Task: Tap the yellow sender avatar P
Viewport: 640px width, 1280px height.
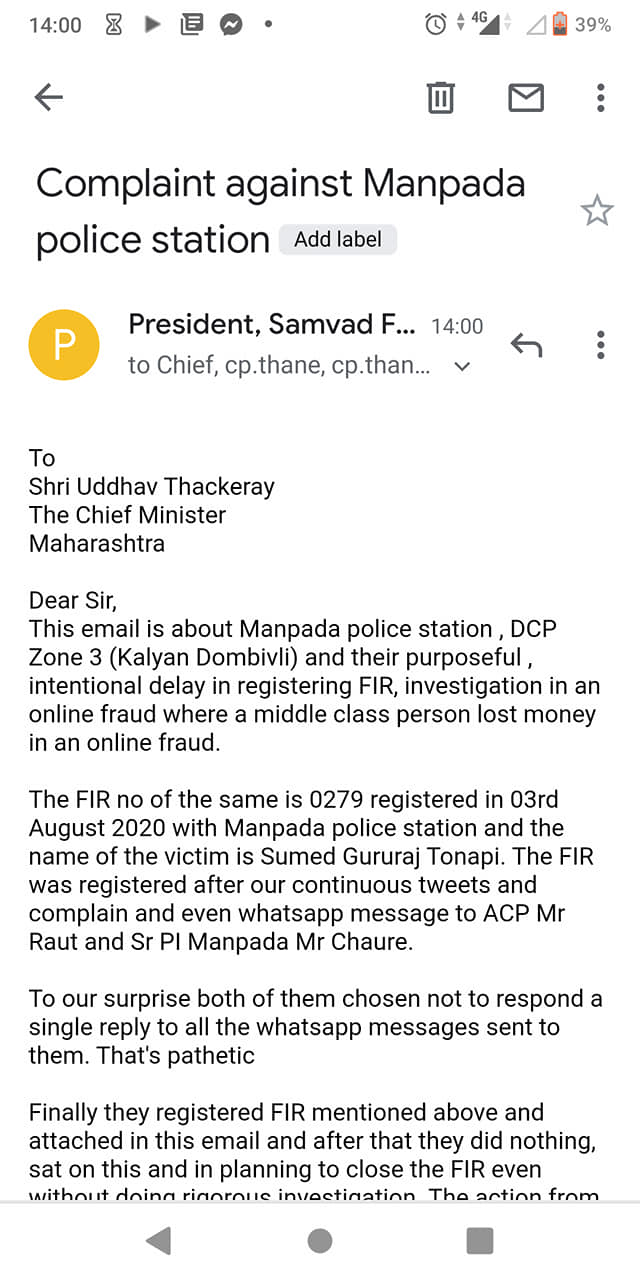Action: pyautogui.click(x=64, y=345)
